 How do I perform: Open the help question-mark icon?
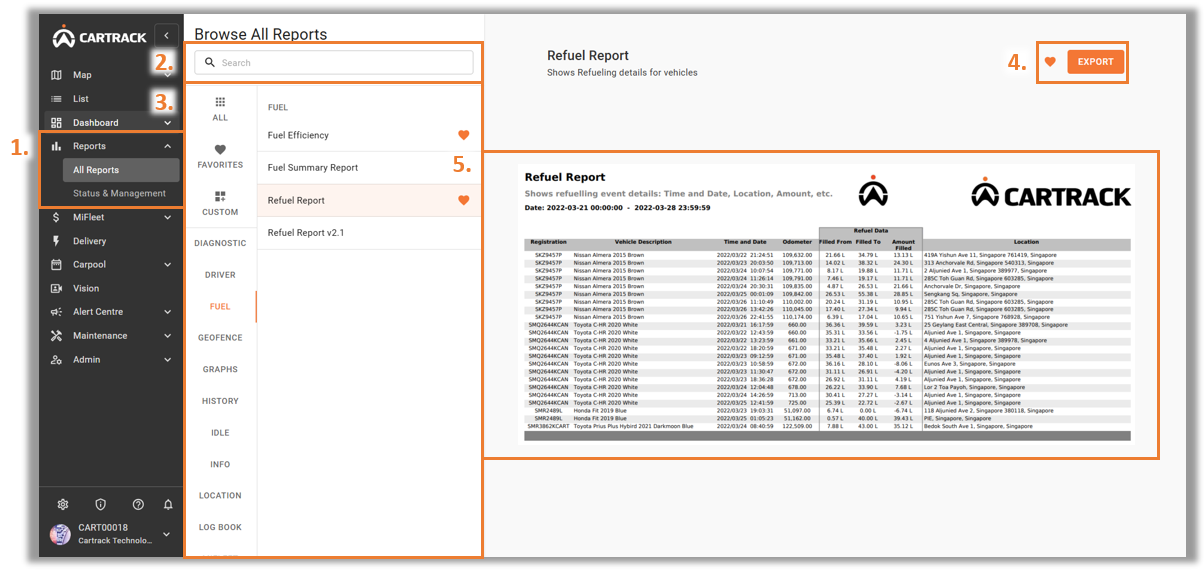point(138,504)
